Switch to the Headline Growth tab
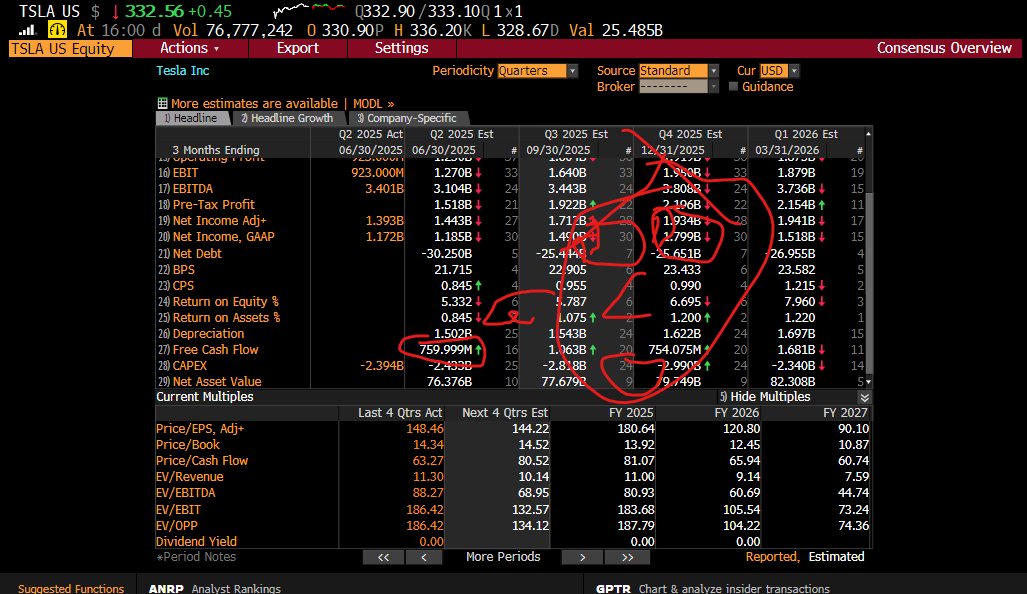The image size is (1027, 594). [288, 118]
